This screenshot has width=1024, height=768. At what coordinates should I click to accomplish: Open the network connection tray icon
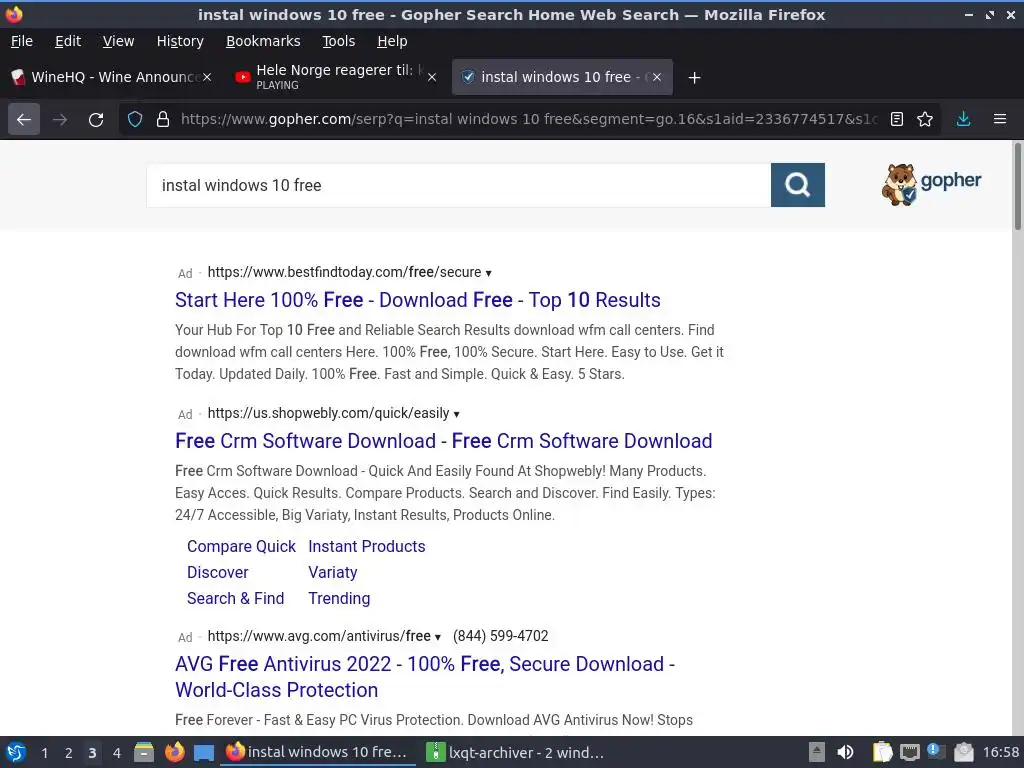click(910, 752)
